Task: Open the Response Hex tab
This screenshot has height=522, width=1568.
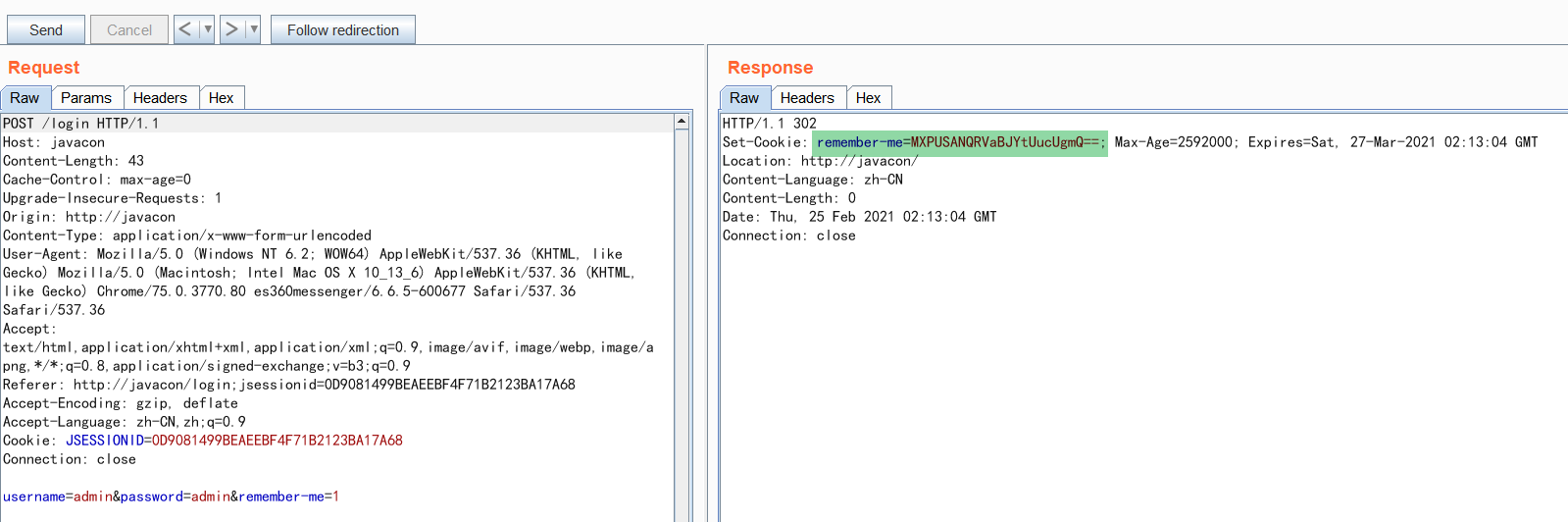Action: (869, 98)
